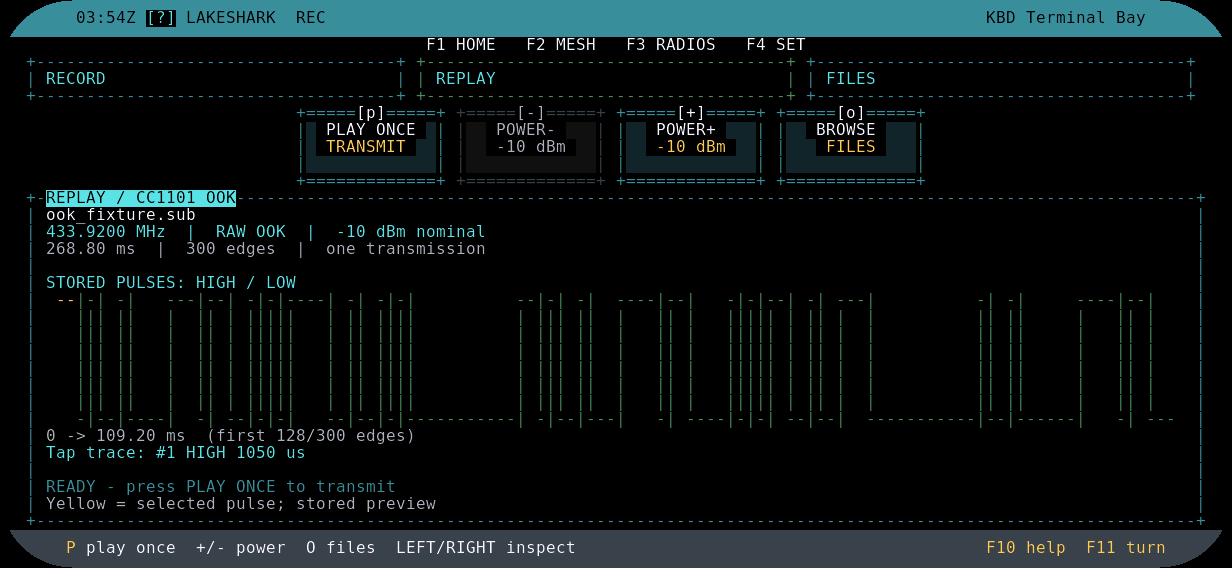Click +/- power footer hint
This screenshot has width=1232, height=568.
coord(241,548)
